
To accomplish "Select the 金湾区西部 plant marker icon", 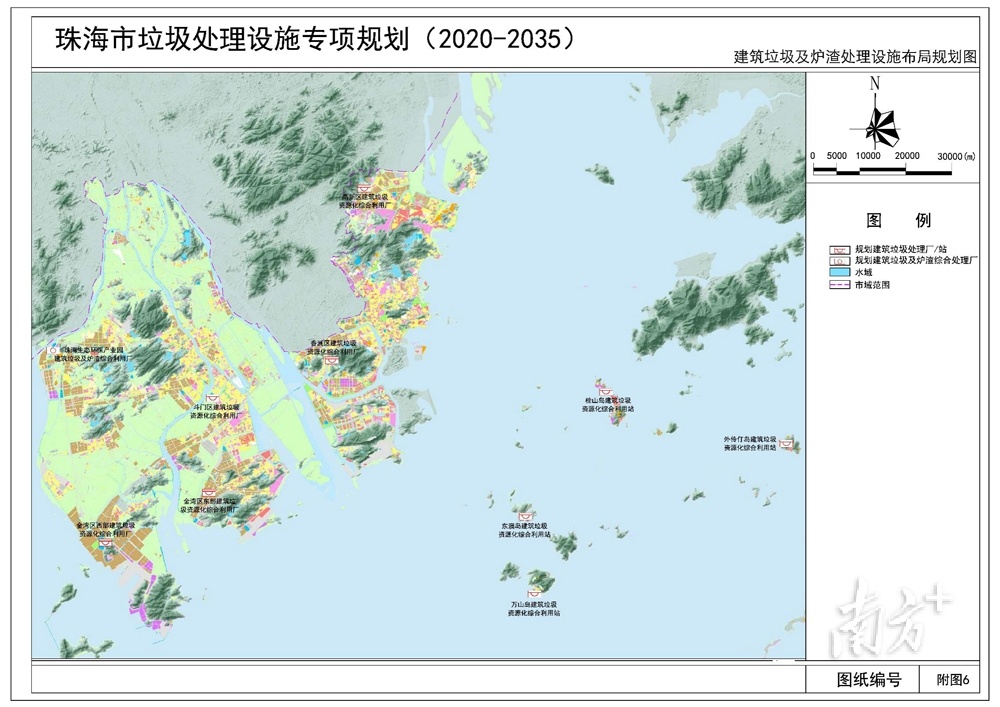I will 105,543.
